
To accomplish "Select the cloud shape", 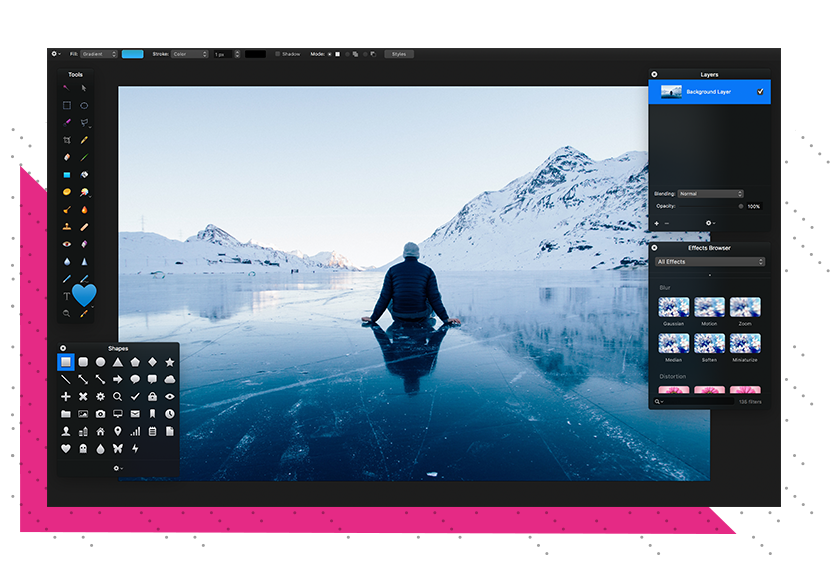I will (x=169, y=379).
